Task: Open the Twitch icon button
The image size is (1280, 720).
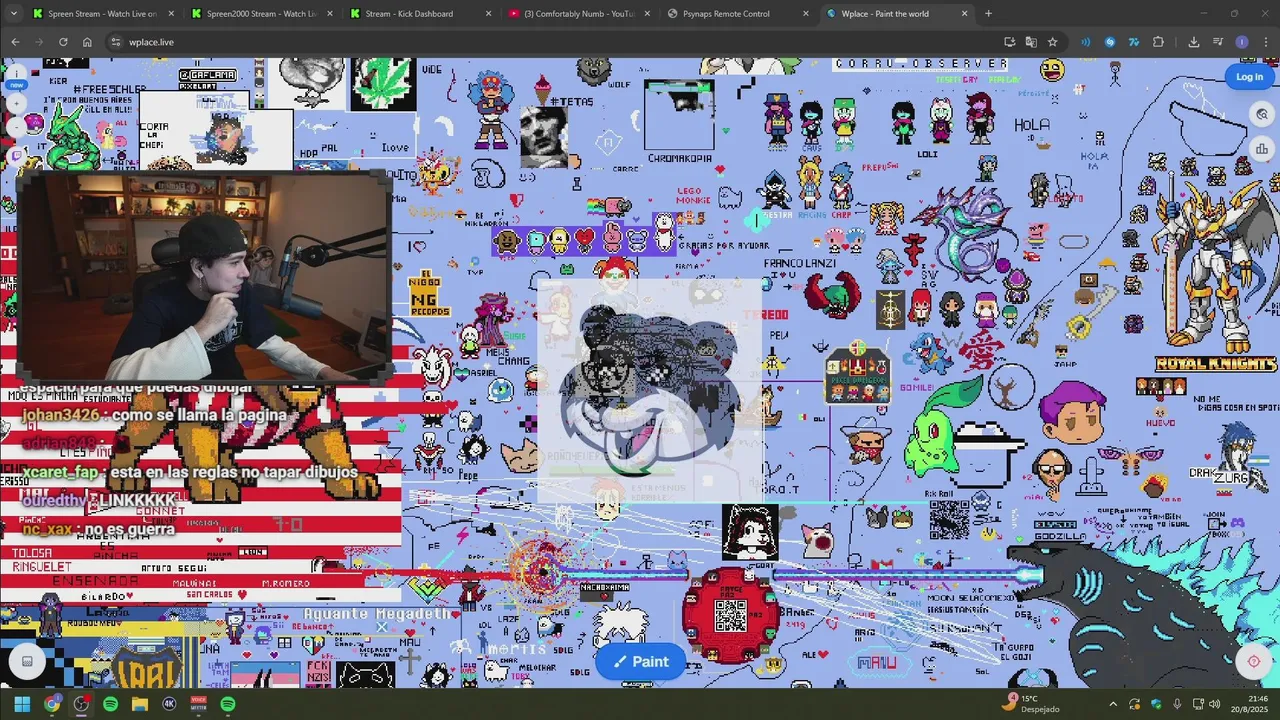Action: 16,155
